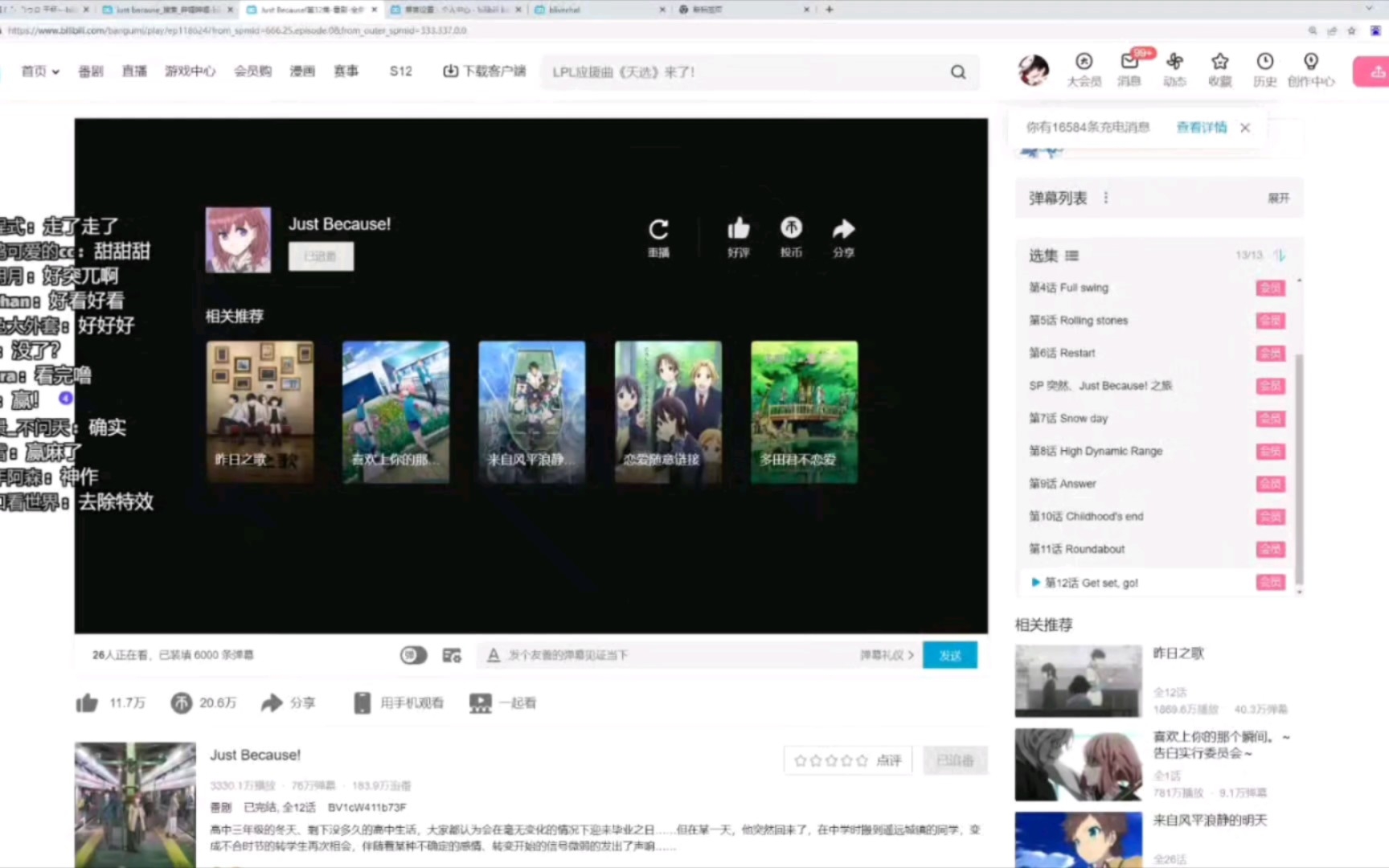Click the 分享 share icon below player

pyautogui.click(x=272, y=703)
